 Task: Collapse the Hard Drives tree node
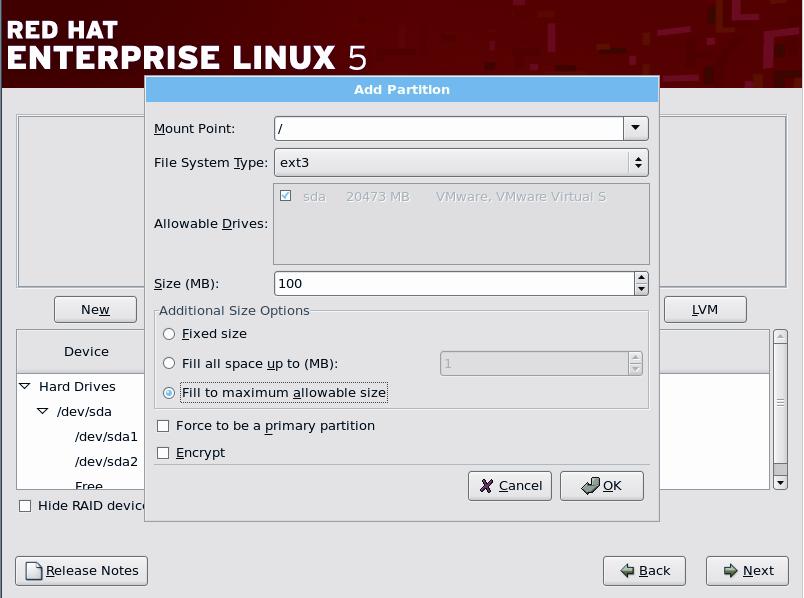[x=24, y=386]
